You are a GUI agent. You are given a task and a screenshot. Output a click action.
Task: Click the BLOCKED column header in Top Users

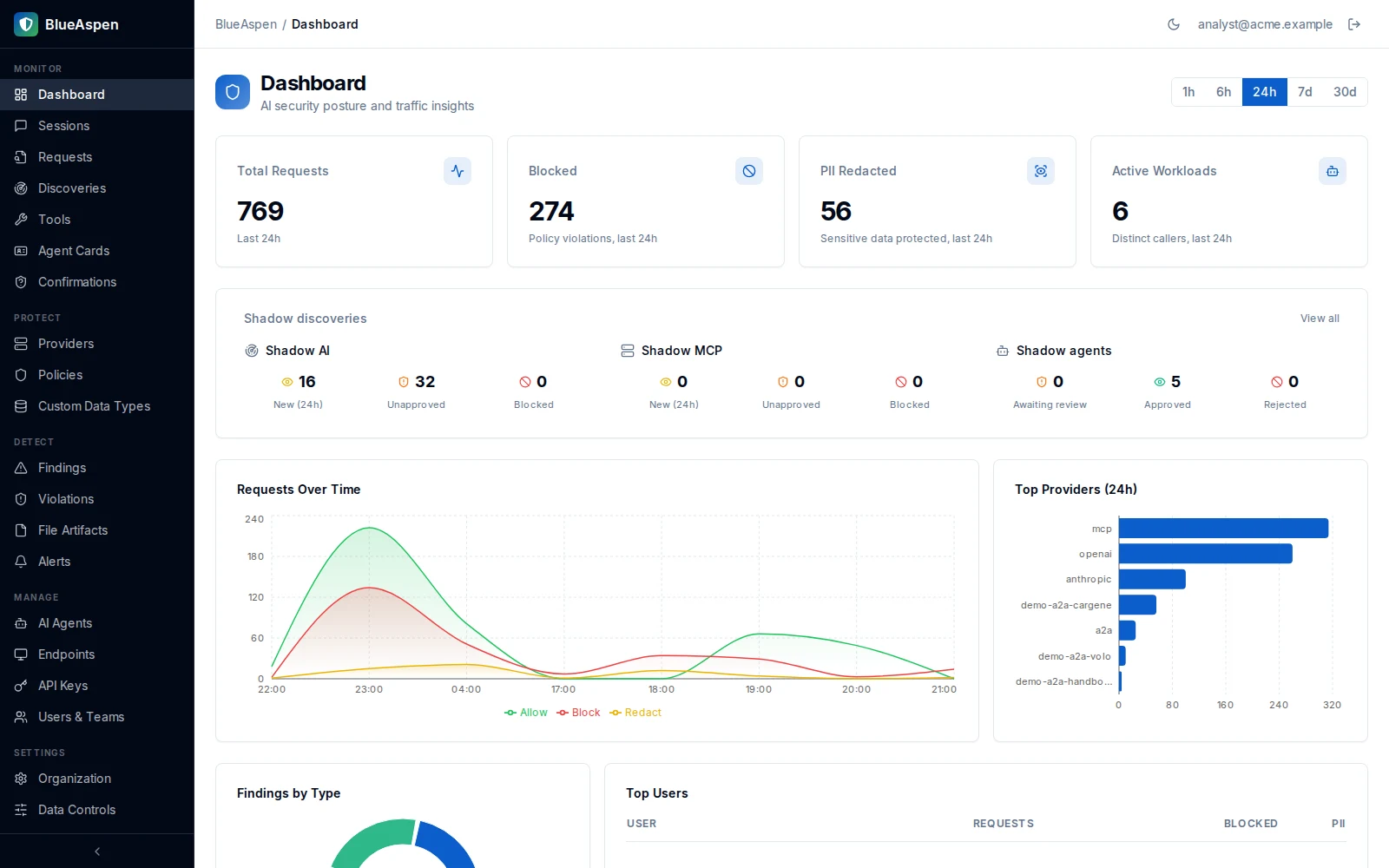pos(1251,824)
